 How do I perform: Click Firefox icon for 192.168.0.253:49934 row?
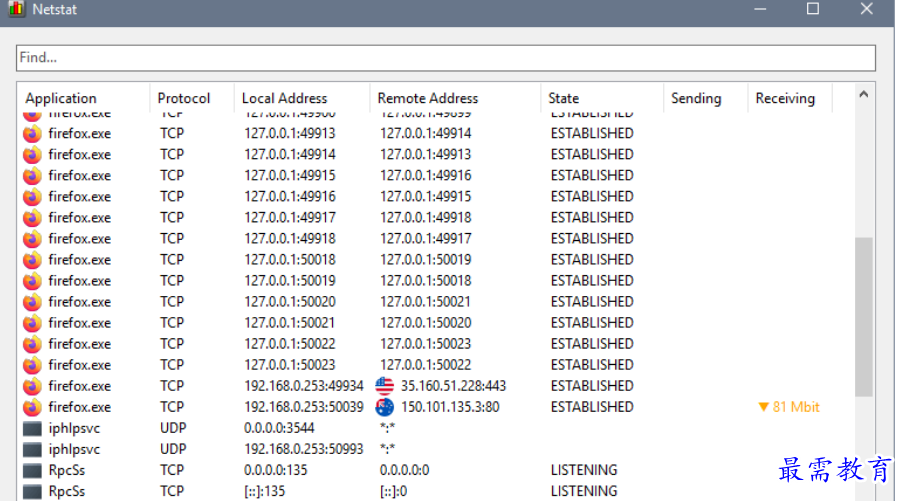(x=32, y=386)
